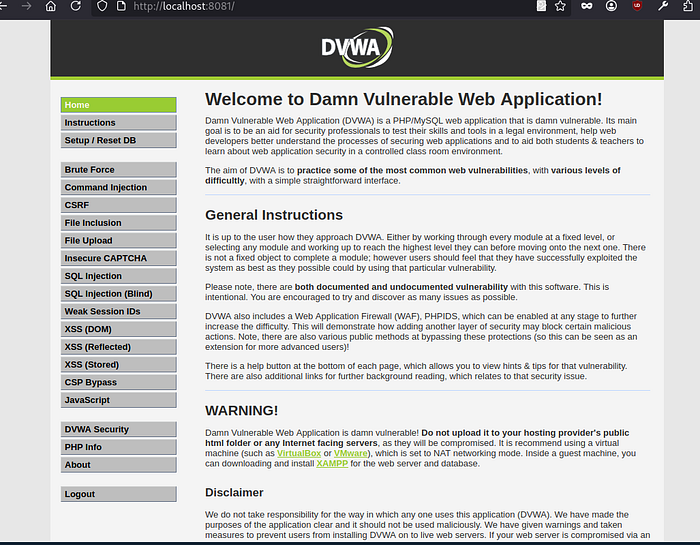This screenshot has height=545, width=700.
Task: Open the PHP Info page
Action: [119, 447]
